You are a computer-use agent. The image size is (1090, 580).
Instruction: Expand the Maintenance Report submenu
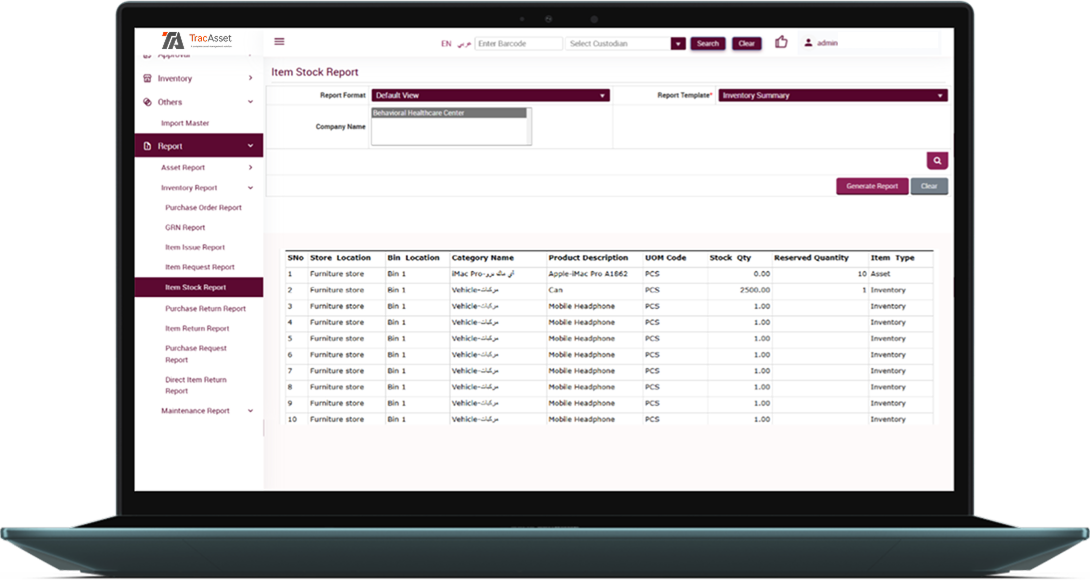coord(250,411)
